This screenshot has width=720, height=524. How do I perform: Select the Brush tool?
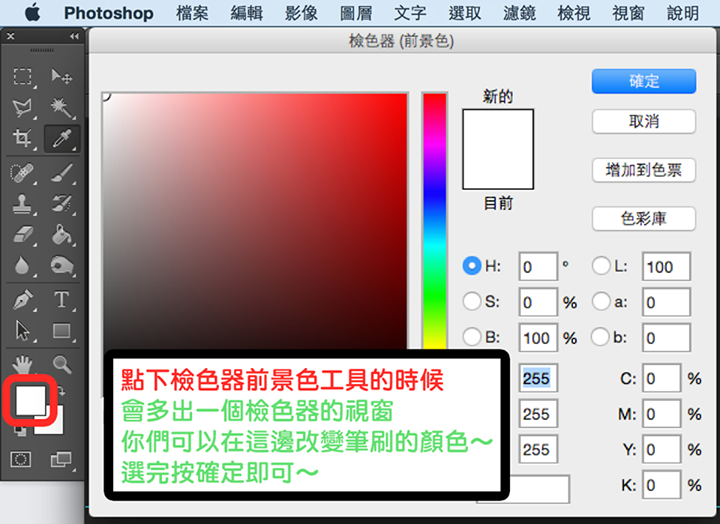62,173
